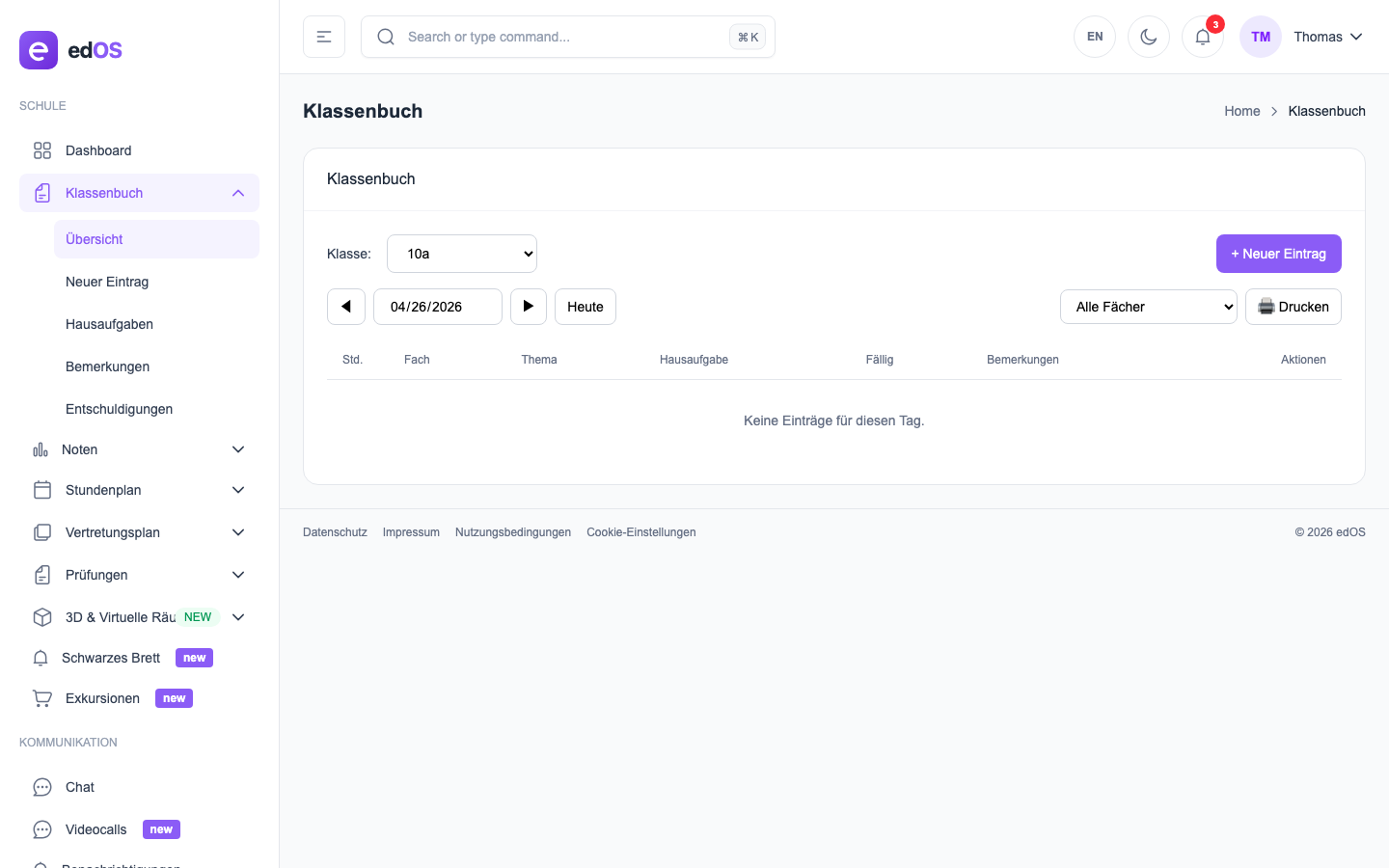Open the Alle Fächer subject dropdown
Viewport: 1389px width, 868px height.
[1148, 307]
